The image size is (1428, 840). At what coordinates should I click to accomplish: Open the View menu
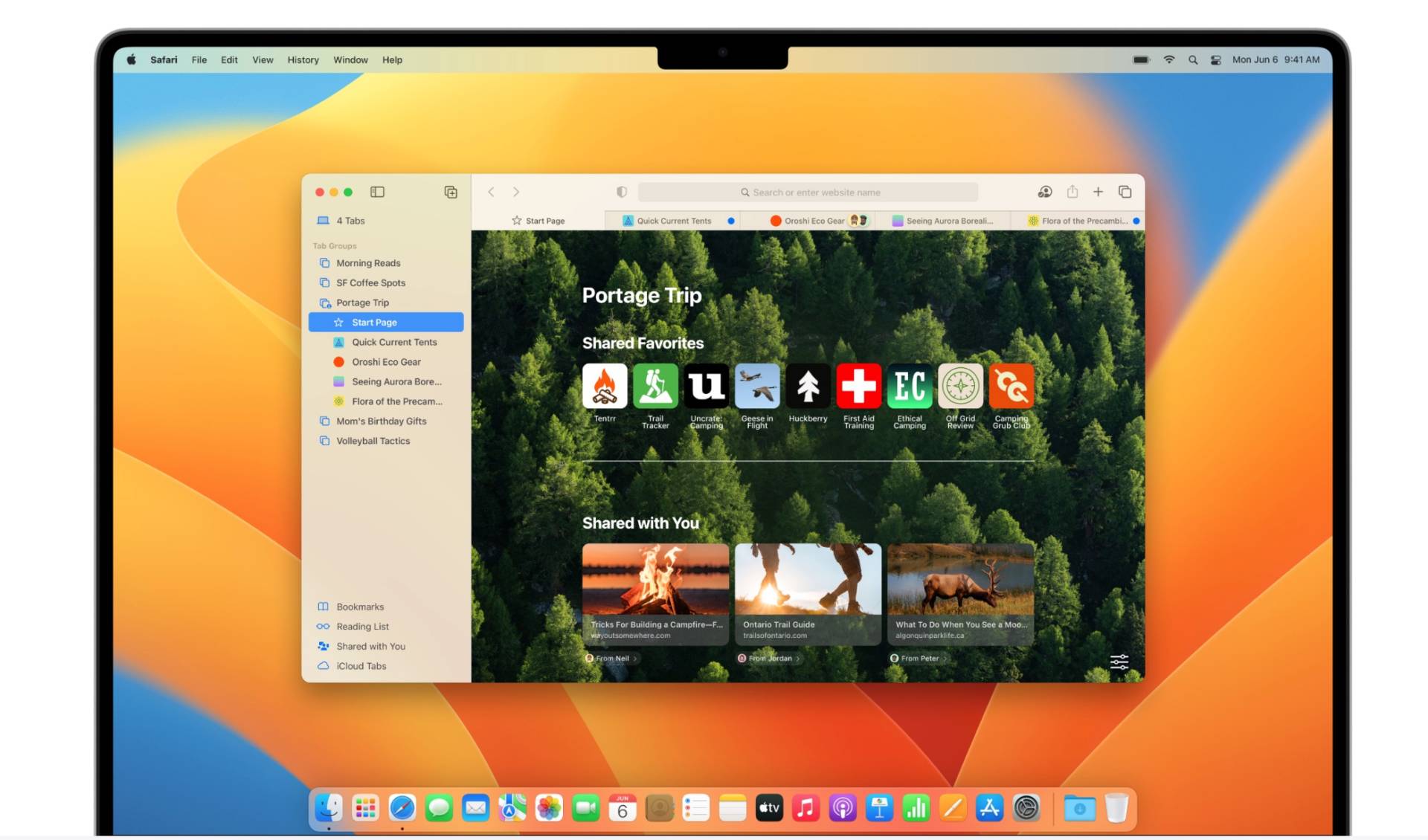click(263, 59)
